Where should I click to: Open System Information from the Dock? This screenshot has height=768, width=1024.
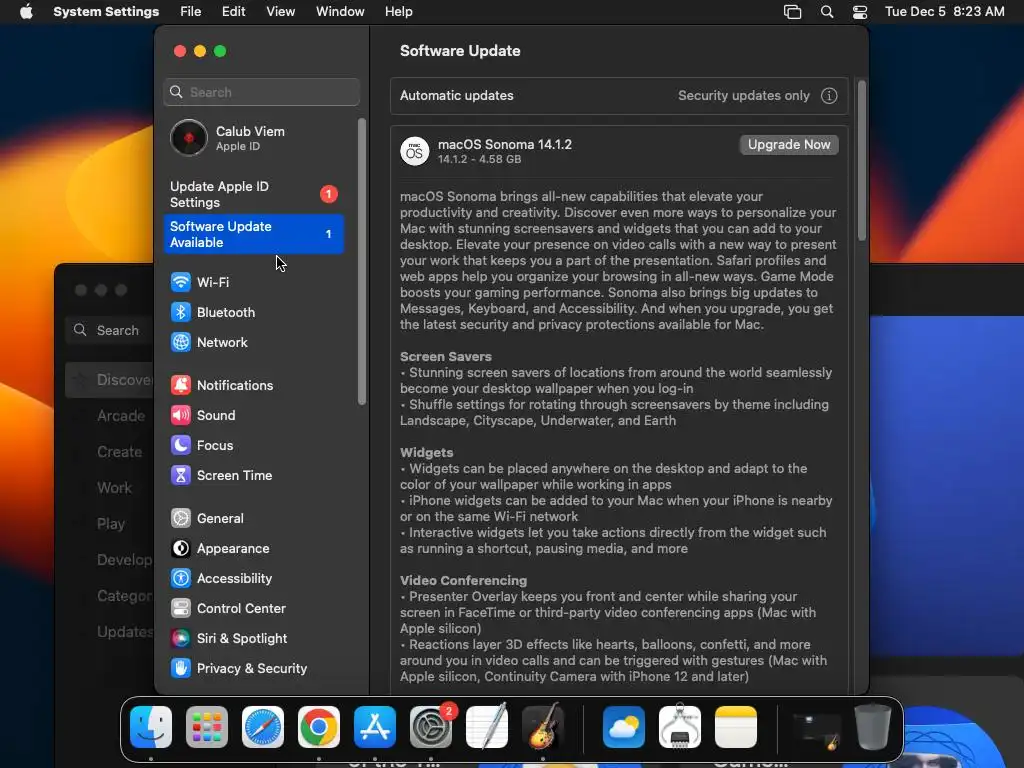(x=680, y=727)
